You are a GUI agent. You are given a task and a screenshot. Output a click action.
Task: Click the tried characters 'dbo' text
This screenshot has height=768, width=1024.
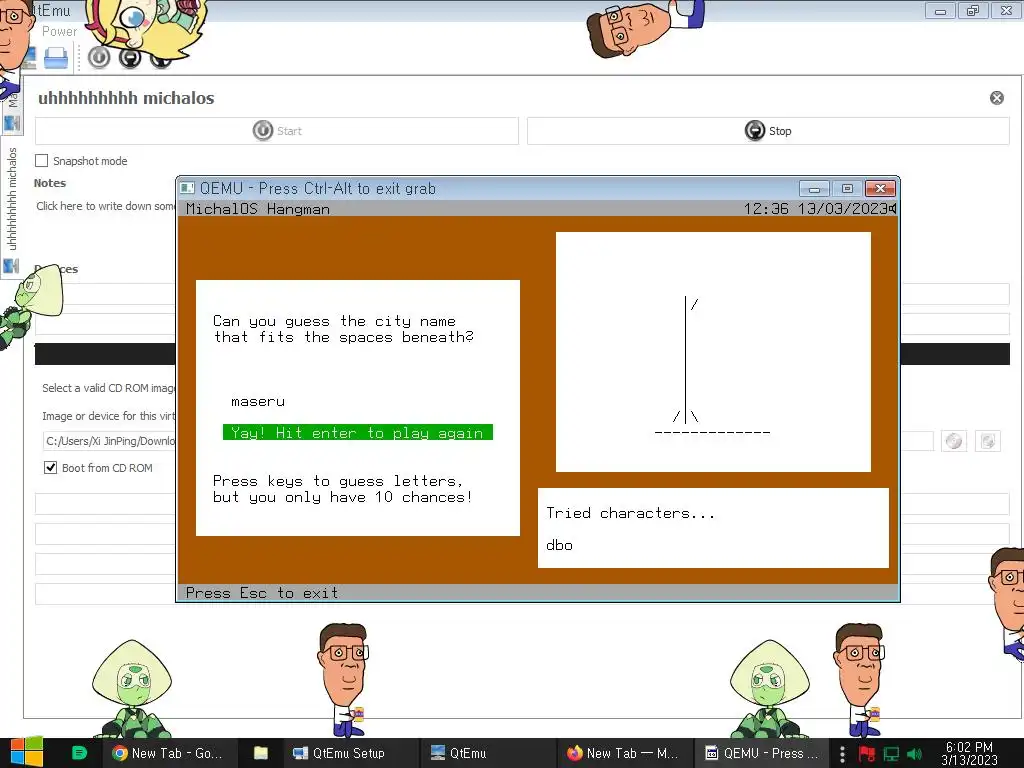(560, 545)
